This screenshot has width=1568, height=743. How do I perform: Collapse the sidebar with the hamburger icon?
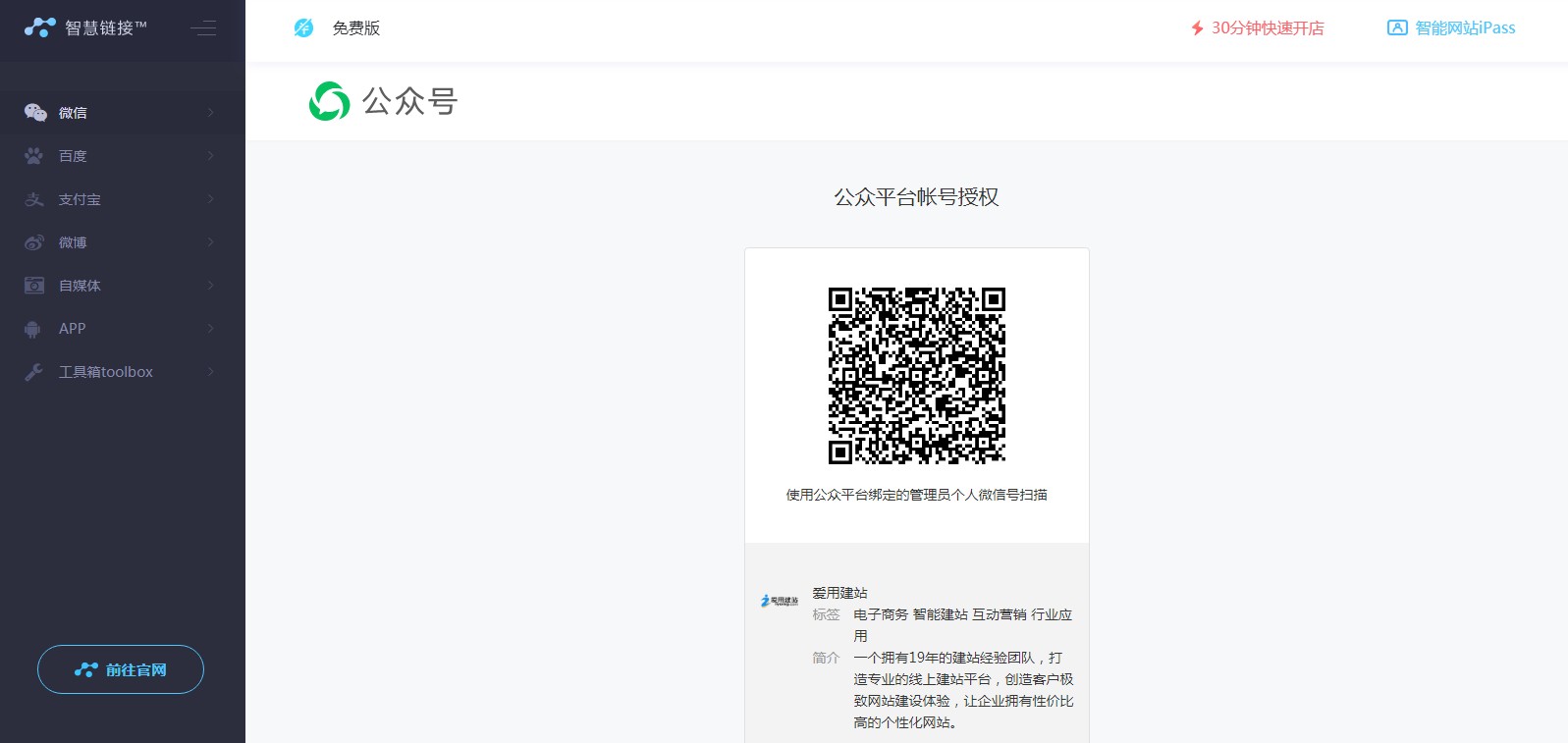coord(203,27)
